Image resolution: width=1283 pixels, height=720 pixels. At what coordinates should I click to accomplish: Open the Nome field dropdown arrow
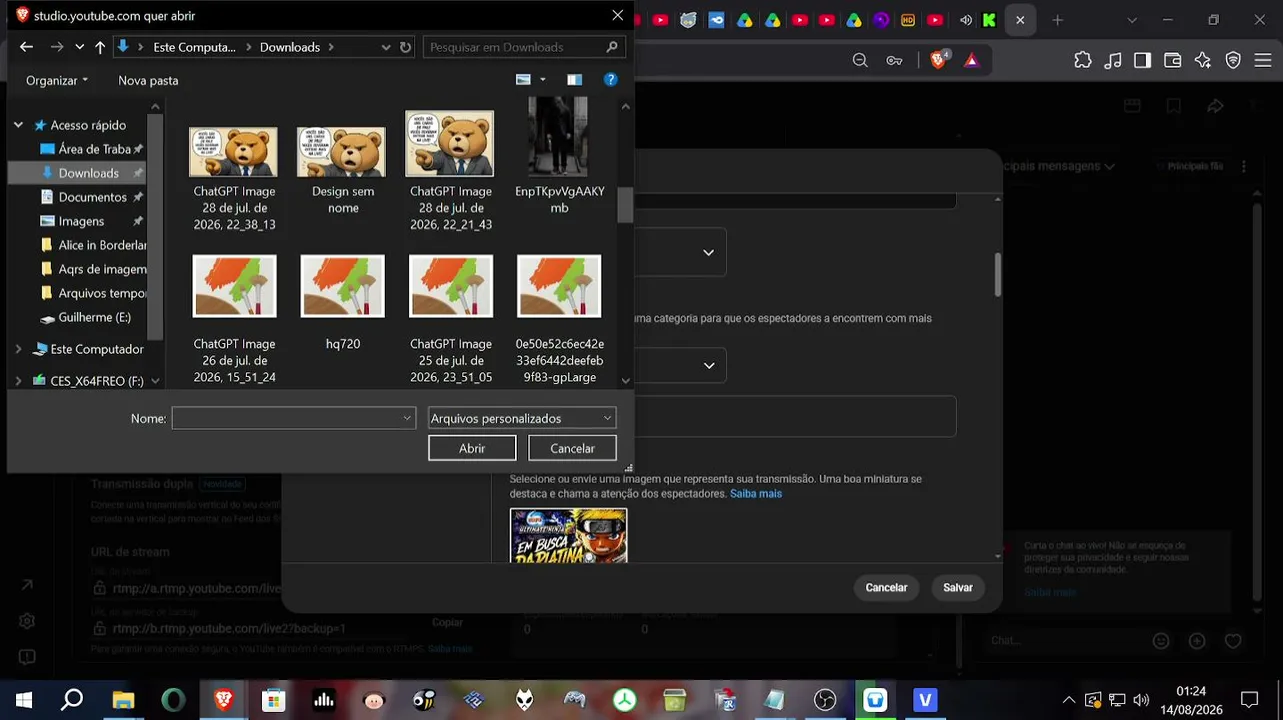click(x=407, y=418)
